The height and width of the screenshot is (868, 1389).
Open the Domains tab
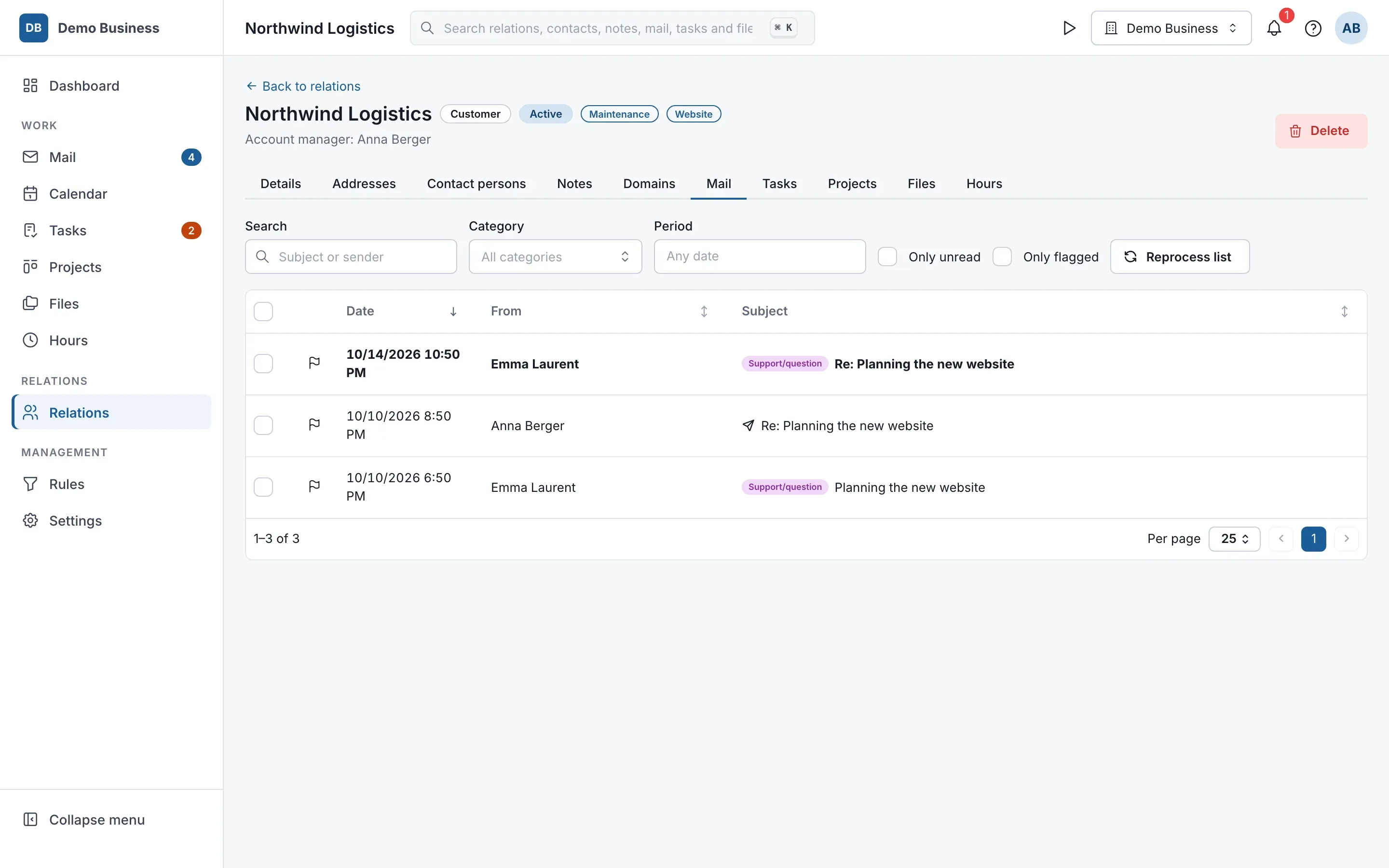pyautogui.click(x=649, y=184)
